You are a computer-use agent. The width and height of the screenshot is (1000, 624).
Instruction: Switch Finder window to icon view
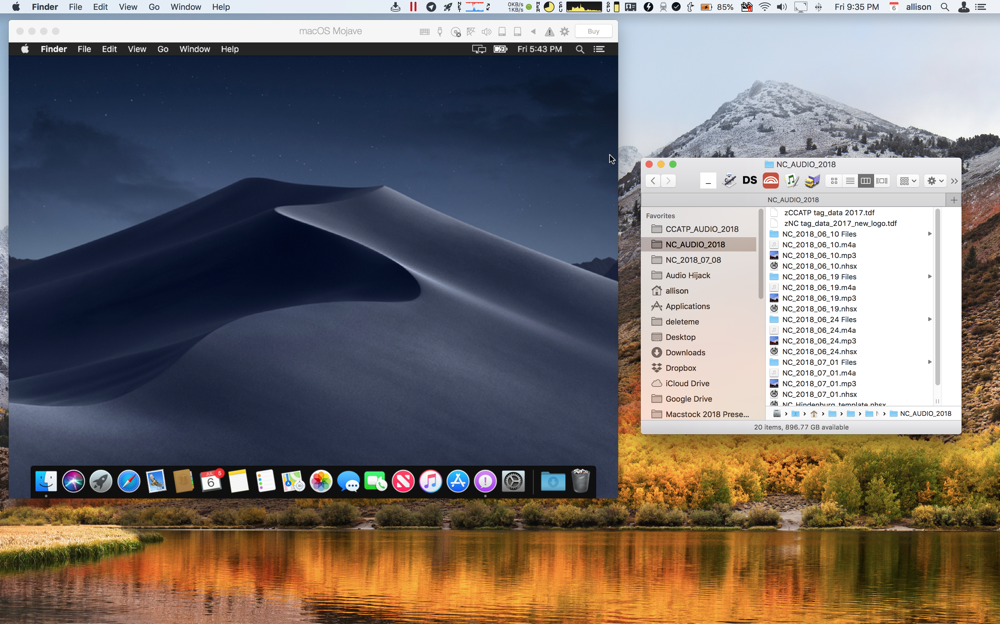pyautogui.click(x=834, y=181)
